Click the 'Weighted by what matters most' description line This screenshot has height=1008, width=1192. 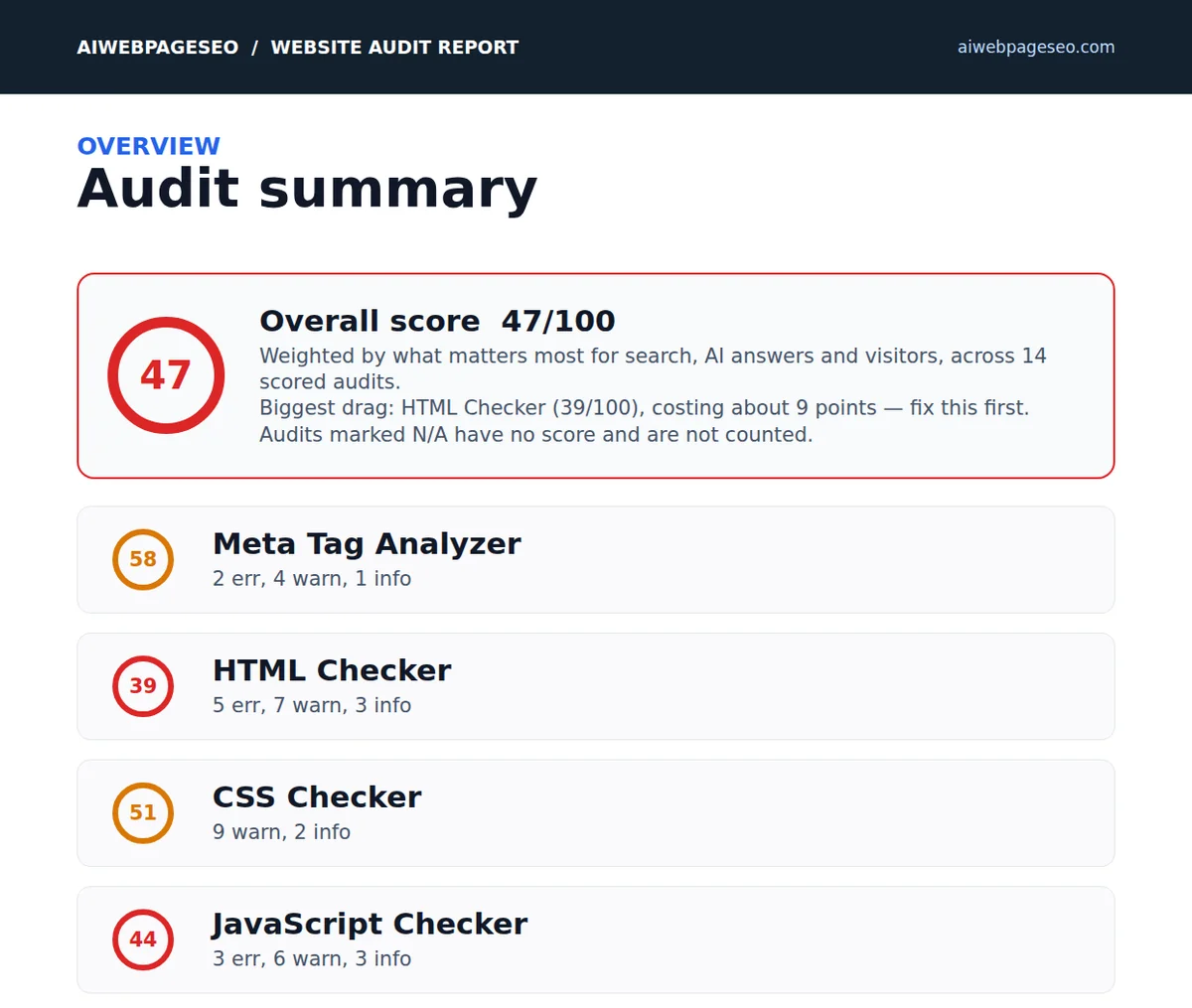(x=653, y=368)
